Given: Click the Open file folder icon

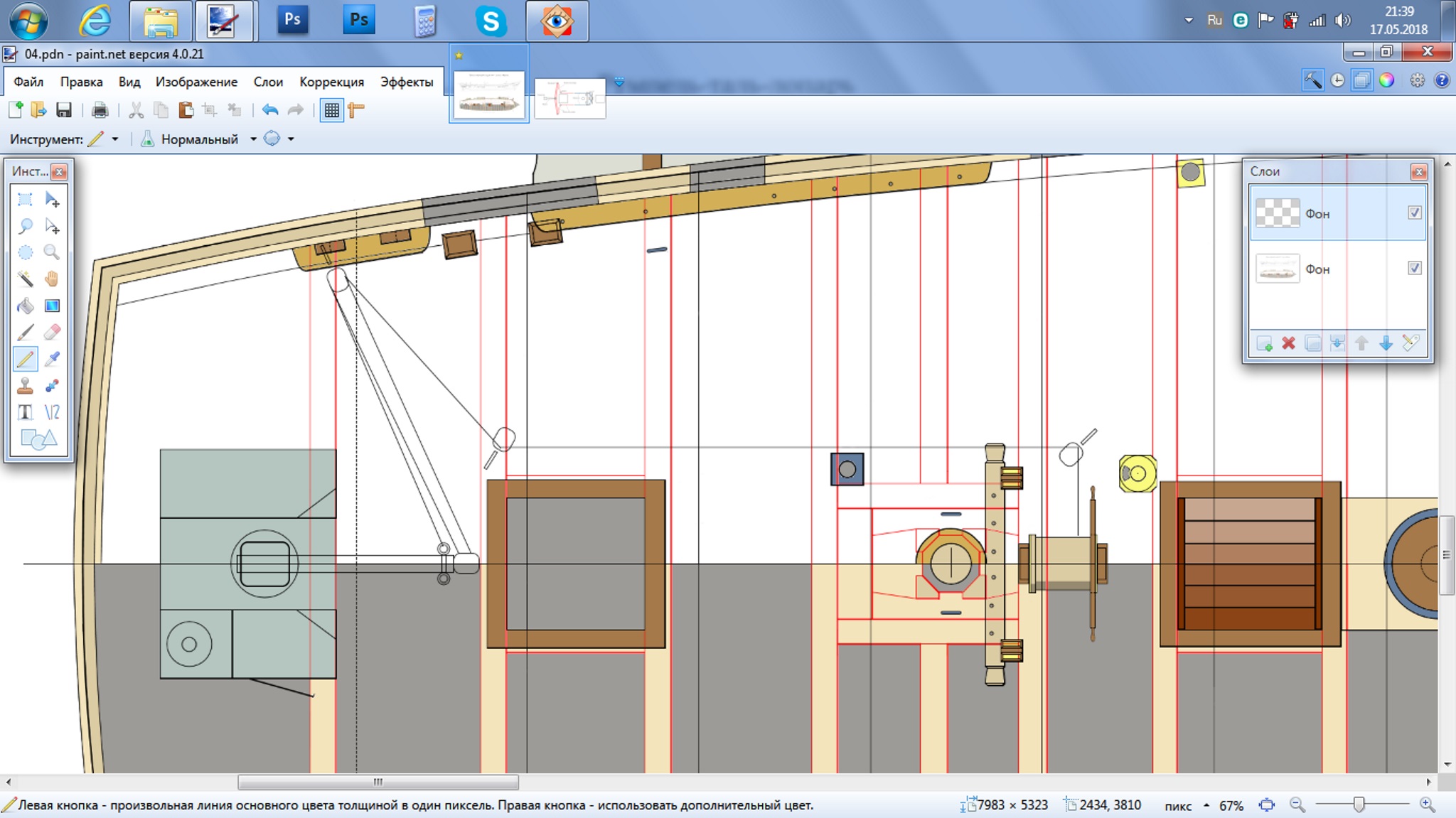Looking at the screenshot, I should 38,109.
